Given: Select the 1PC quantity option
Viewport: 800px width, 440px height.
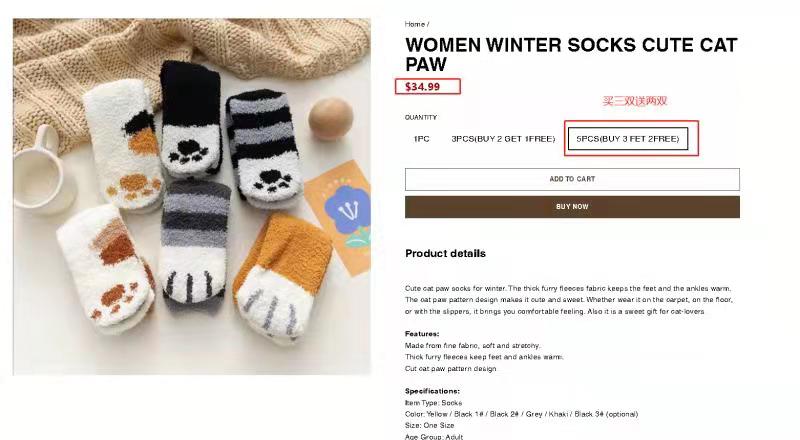Looking at the screenshot, I should tap(421, 139).
